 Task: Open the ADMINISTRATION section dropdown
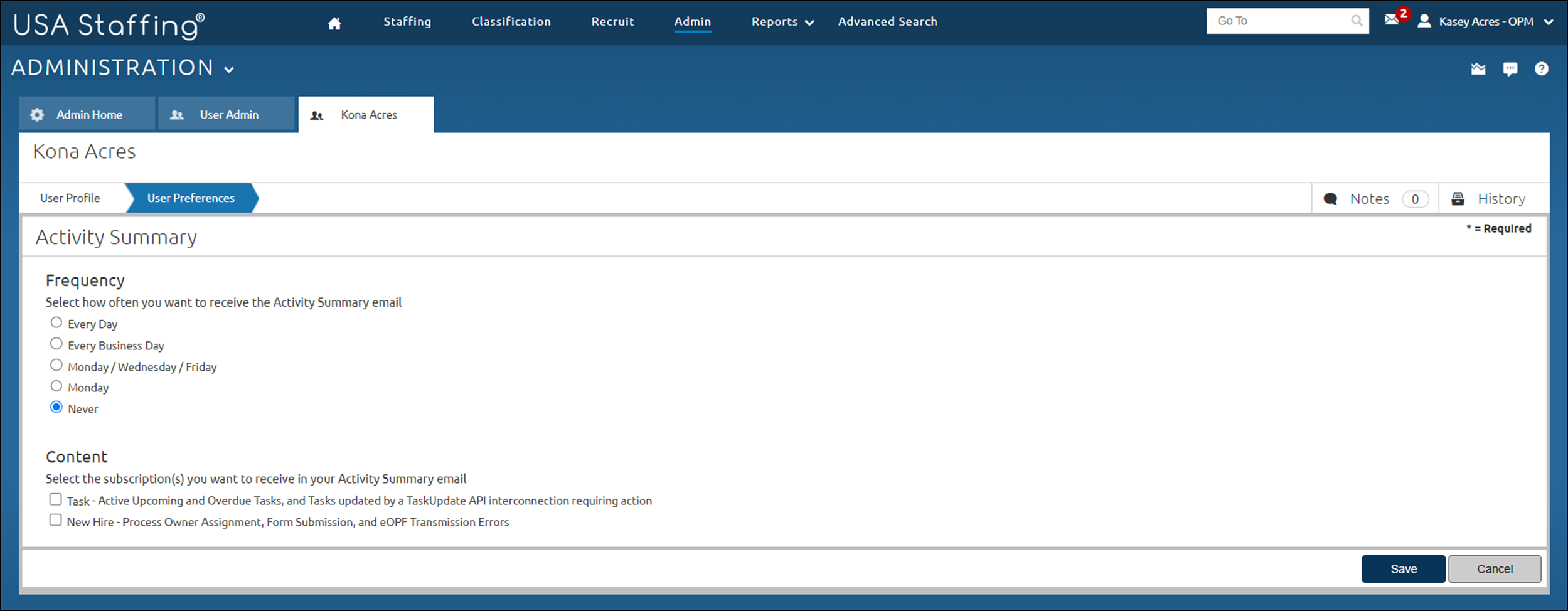[229, 69]
